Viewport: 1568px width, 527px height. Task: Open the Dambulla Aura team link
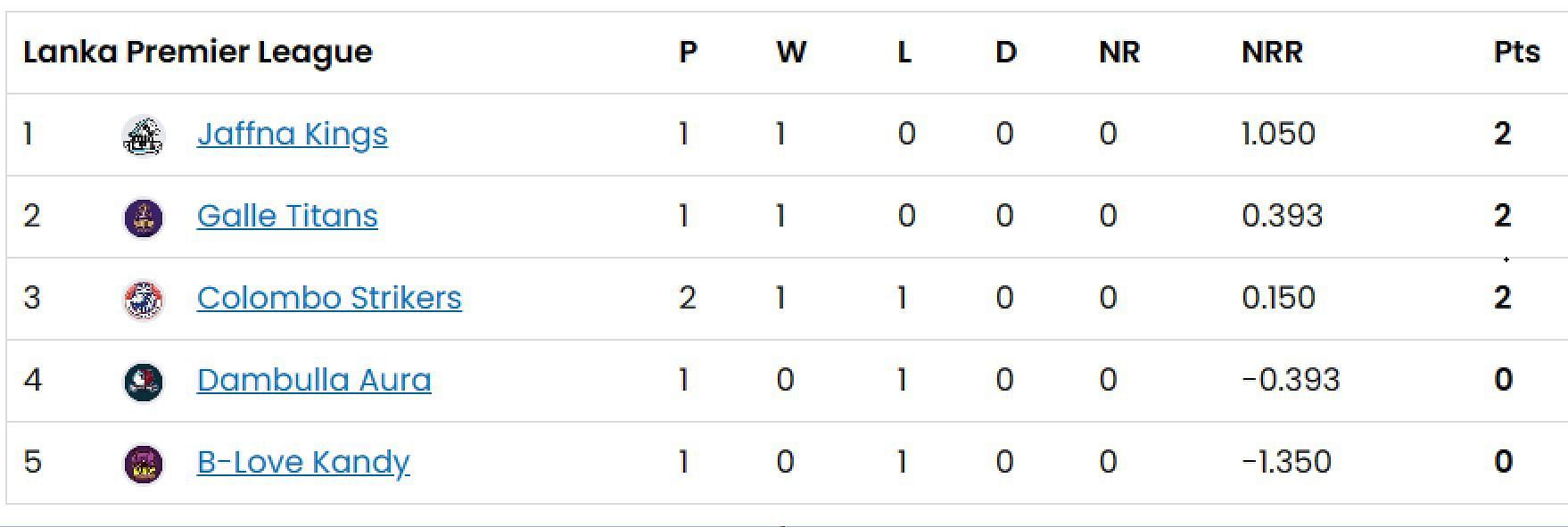tap(314, 380)
